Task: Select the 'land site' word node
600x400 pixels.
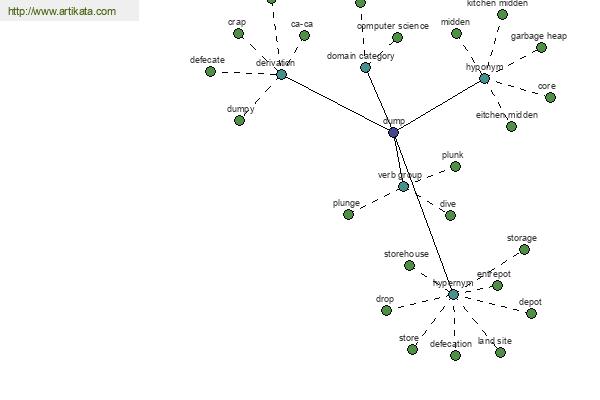Action: (500, 353)
